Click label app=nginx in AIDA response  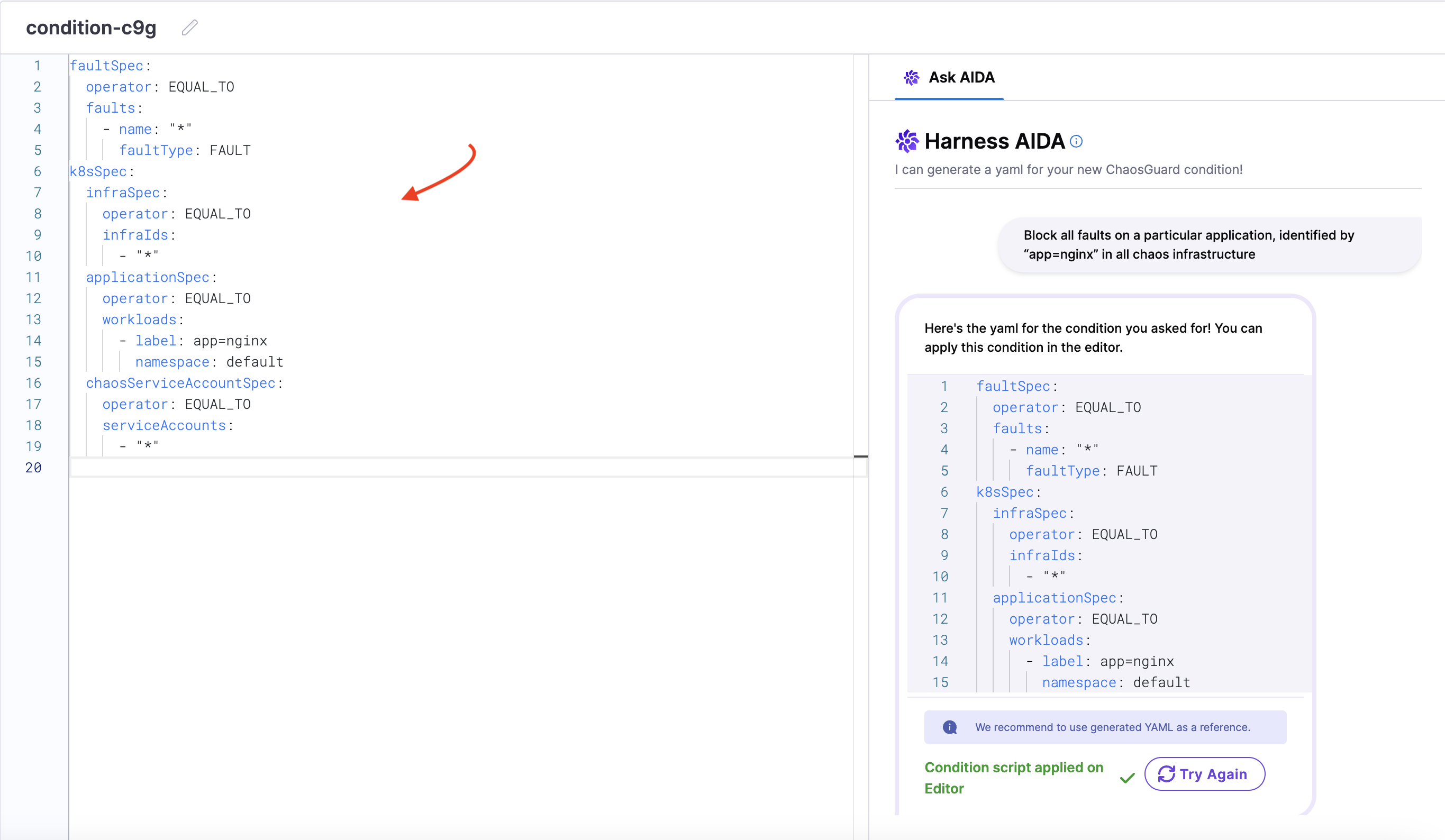(1107, 662)
